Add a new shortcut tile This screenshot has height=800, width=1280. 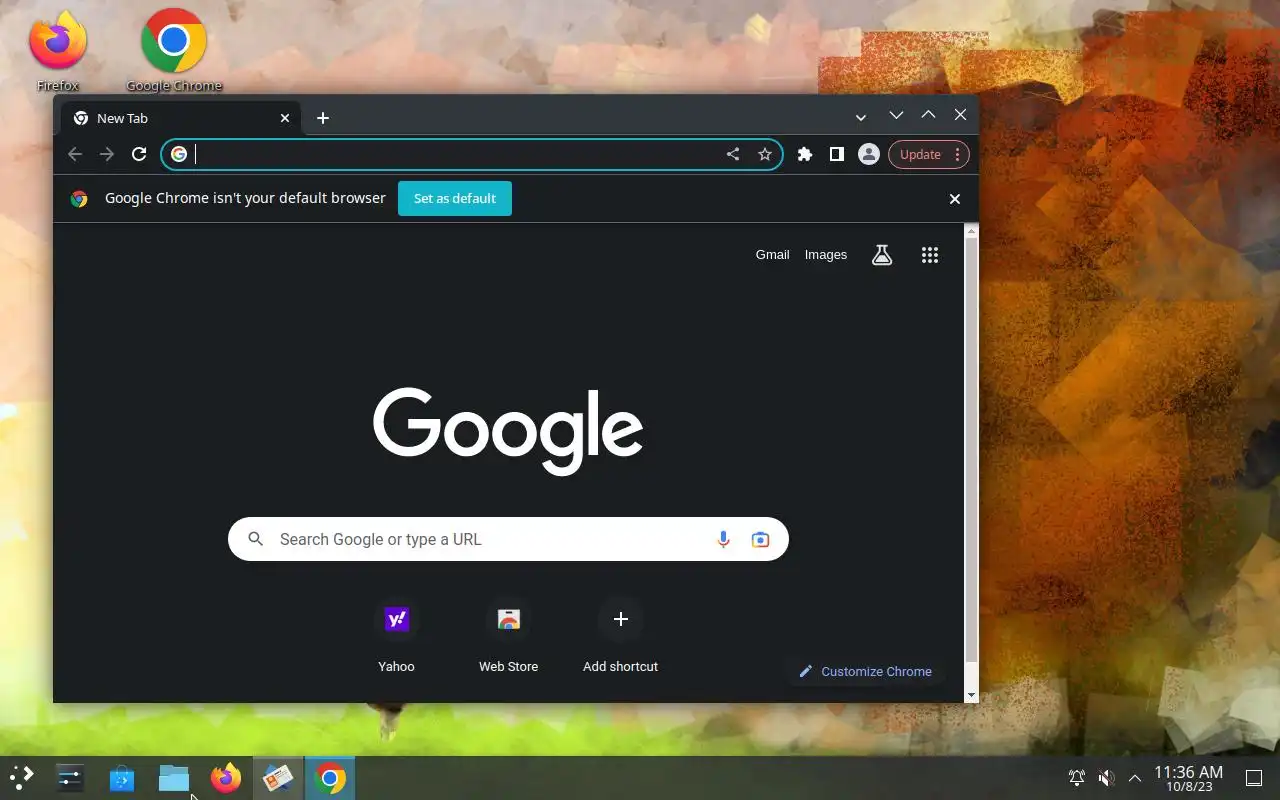pos(620,633)
